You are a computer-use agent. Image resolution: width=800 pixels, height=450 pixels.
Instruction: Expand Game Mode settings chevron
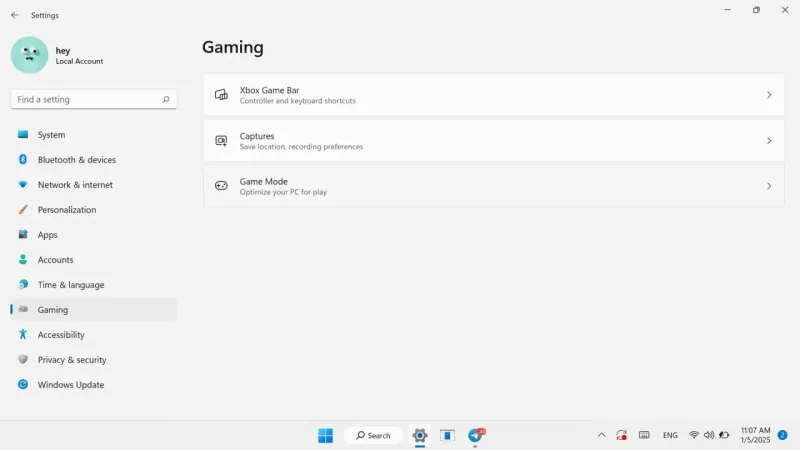(769, 186)
